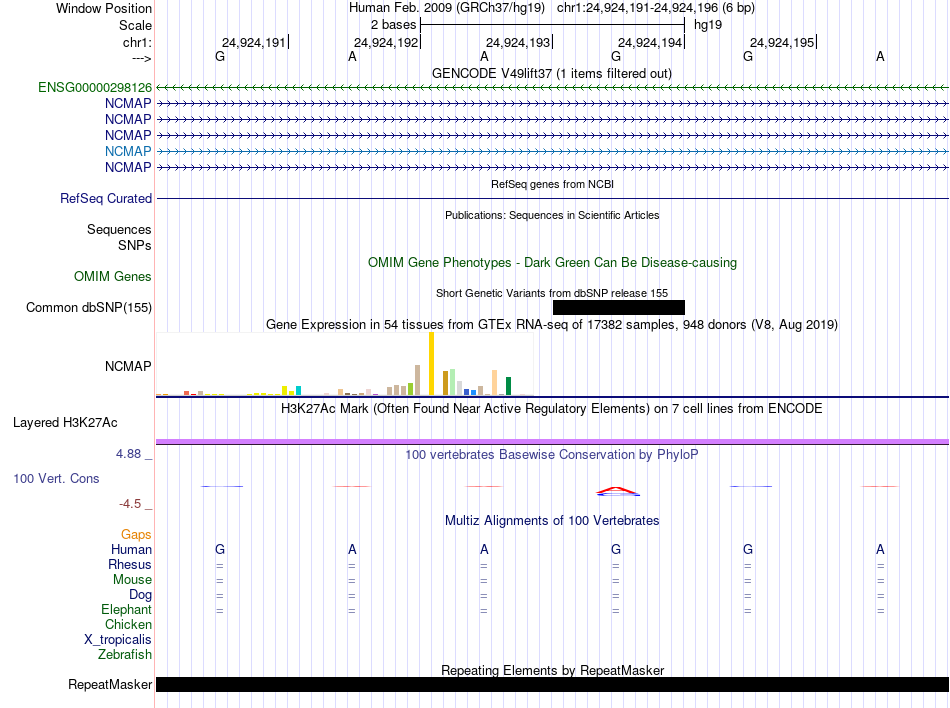Open Multiz Alignments of 100 Vertebrates title
Viewport: 950px width, 708px height.
(x=552, y=520)
